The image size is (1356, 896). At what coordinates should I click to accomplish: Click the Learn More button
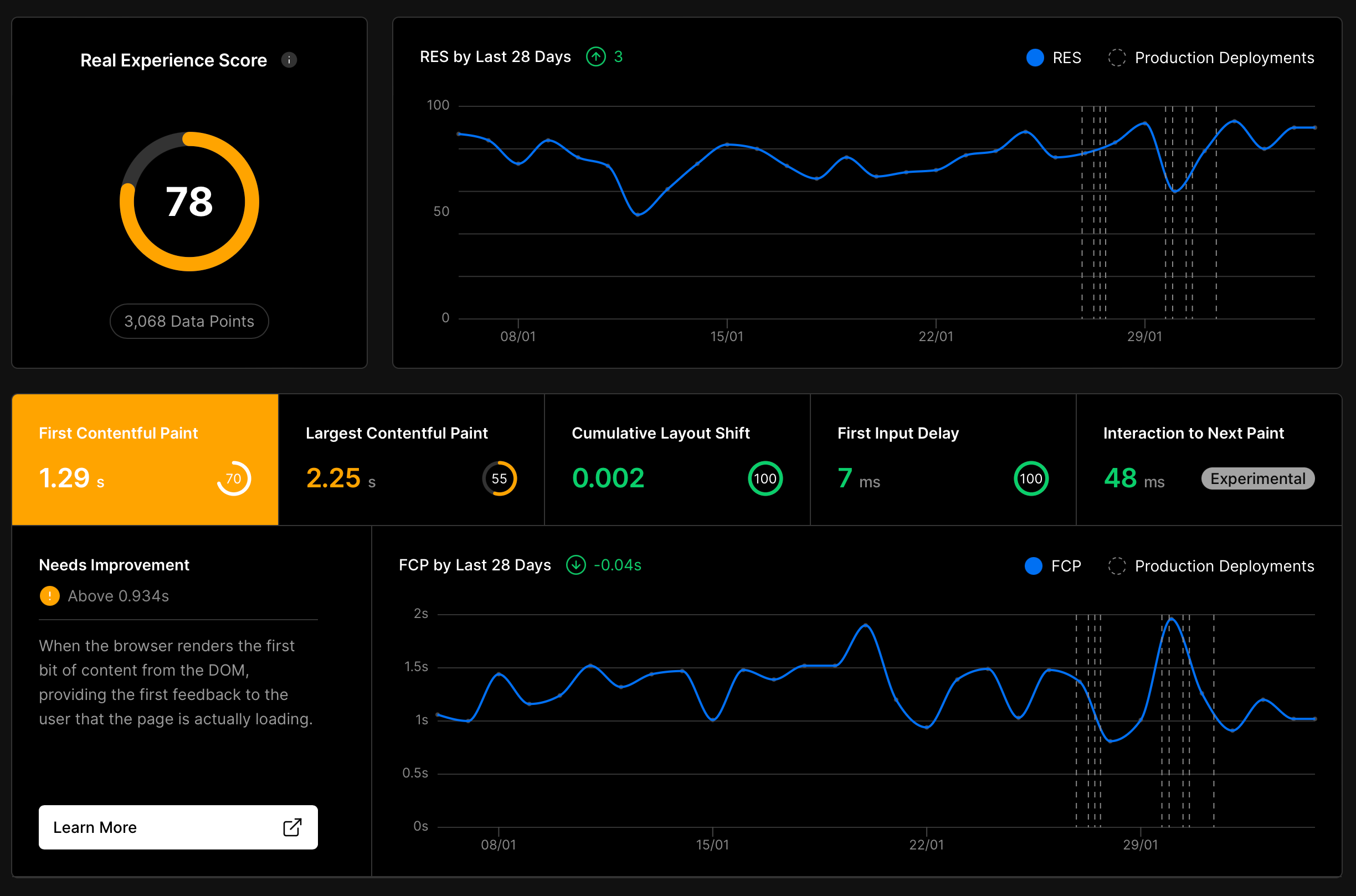[x=178, y=827]
